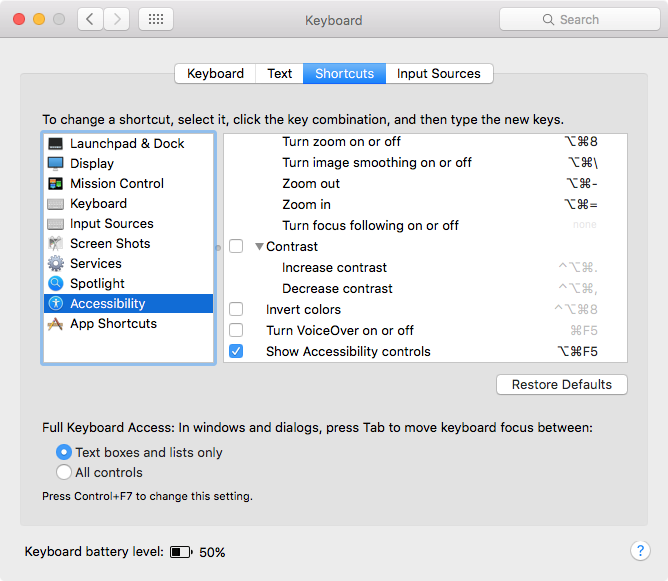This screenshot has width=668, height=581.
Task: Click the 50% battery level text
Action: (x=212, y=552)
